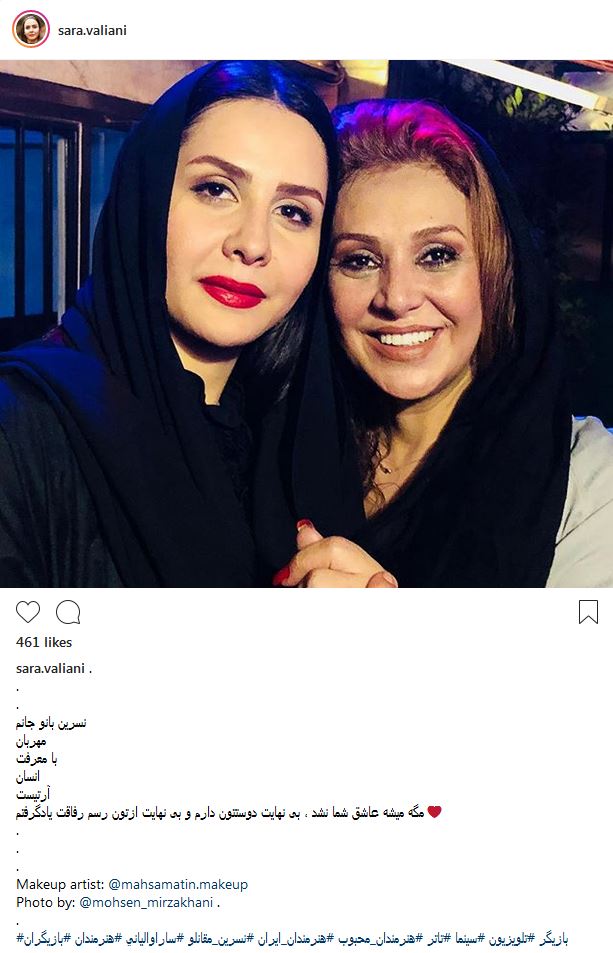View the list of 461 likes

click(44, 642)
